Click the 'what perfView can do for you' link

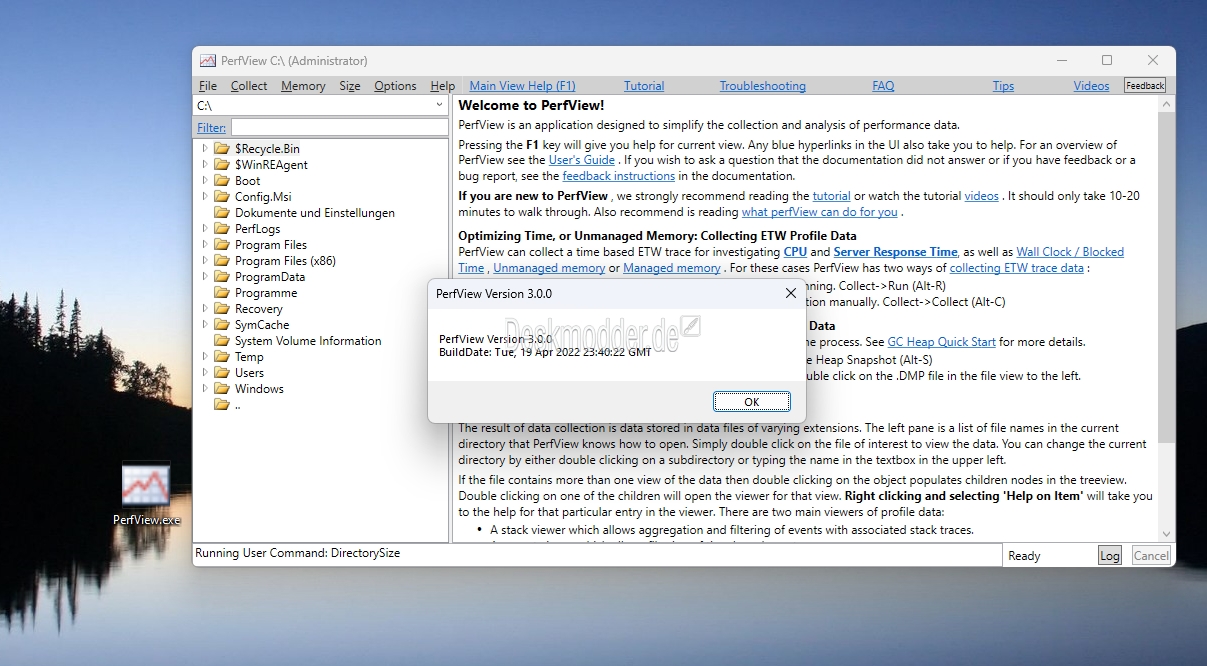[819, 212]
